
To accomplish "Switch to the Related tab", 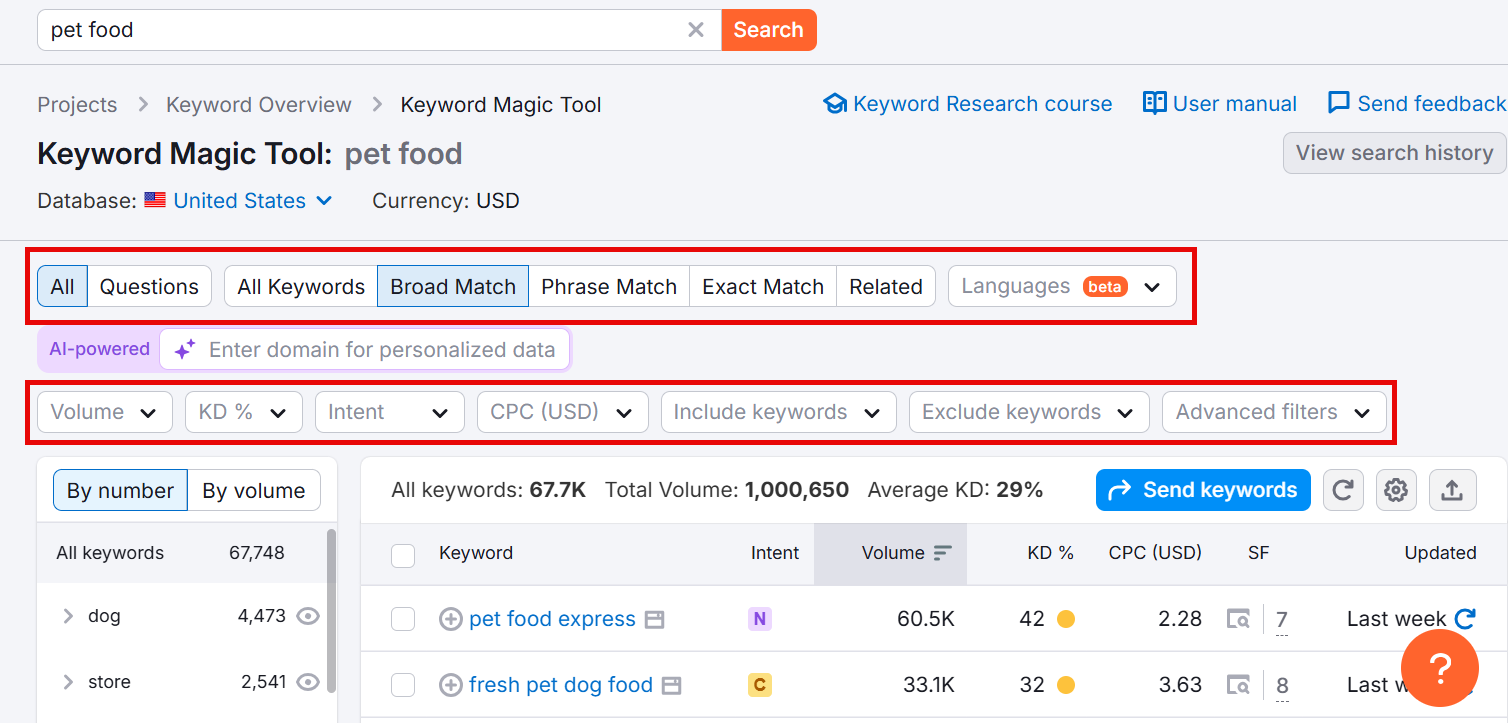I will 886,286.
